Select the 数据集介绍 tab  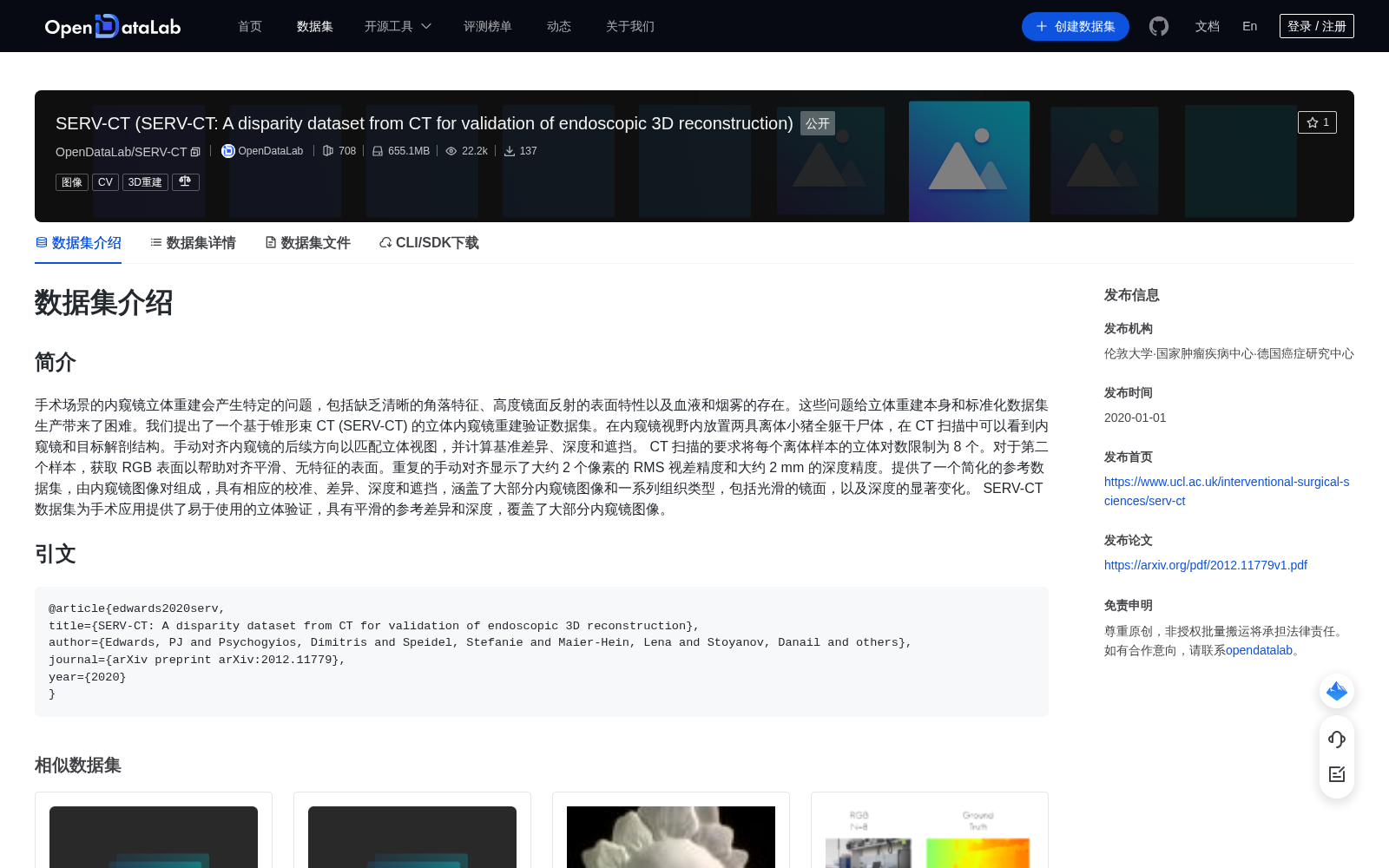tap(78, 243)
